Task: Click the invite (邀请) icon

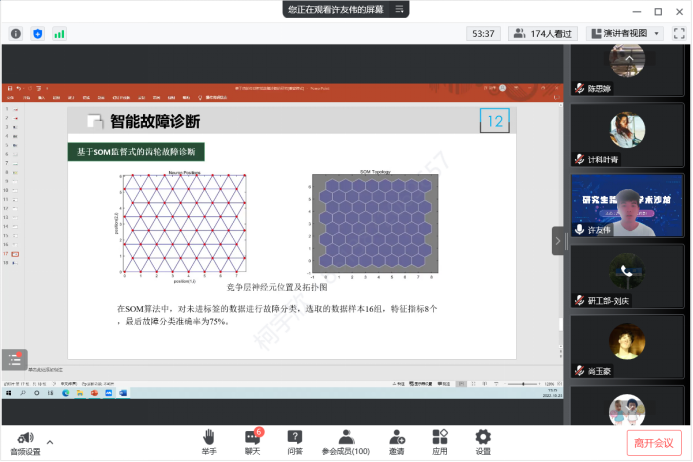Action: click(397, 441)
